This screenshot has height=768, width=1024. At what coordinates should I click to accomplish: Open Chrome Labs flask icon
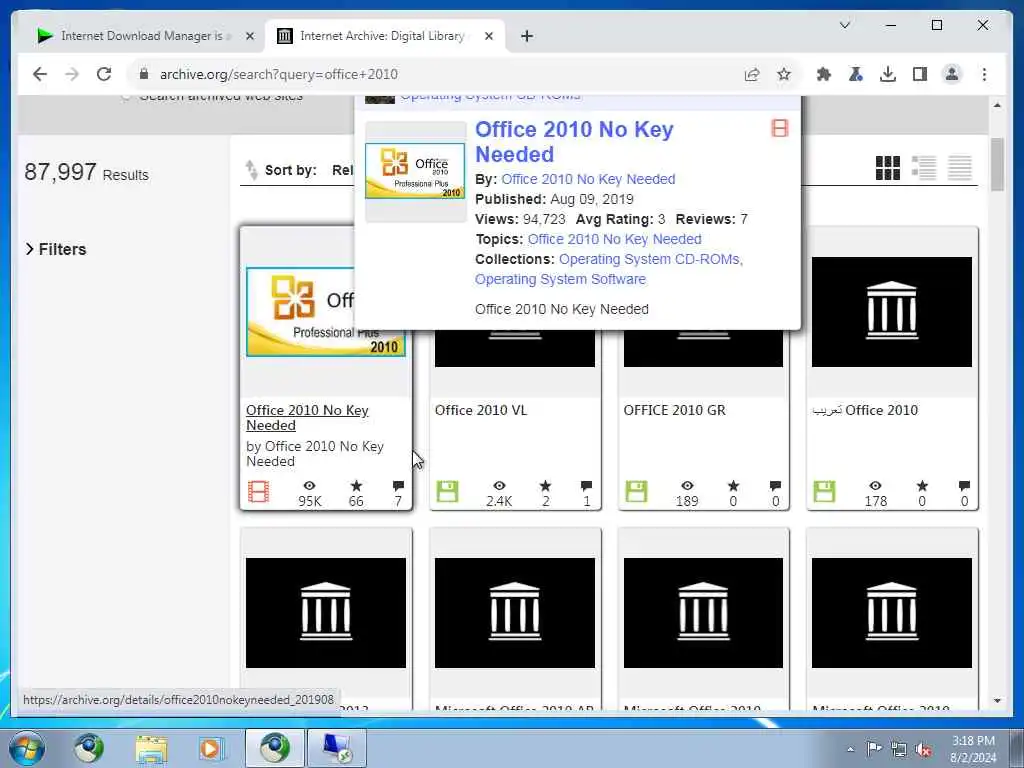pos(856,74)
